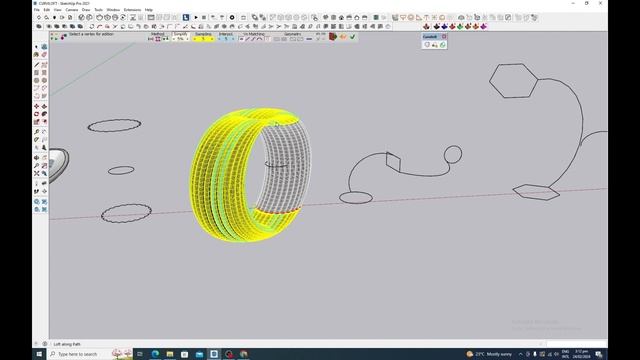This screenshot has height=360, width=640.
Task: Click the orange icon beside the green check
Action: pos(342,37)
